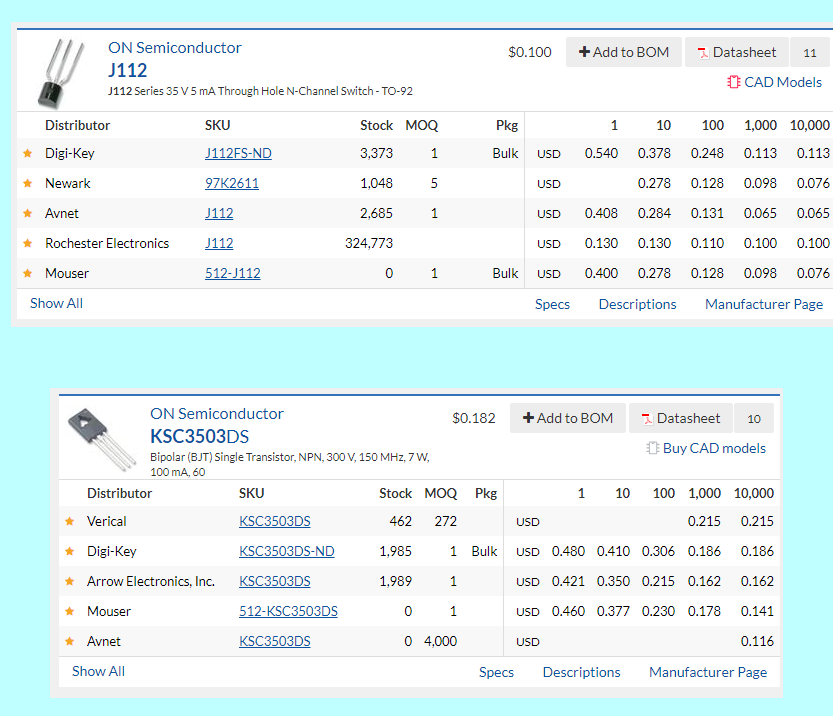This screenshot has width=833, height=716.
Task: Open Newark SKU 97K2611
Action: [232, 183]
